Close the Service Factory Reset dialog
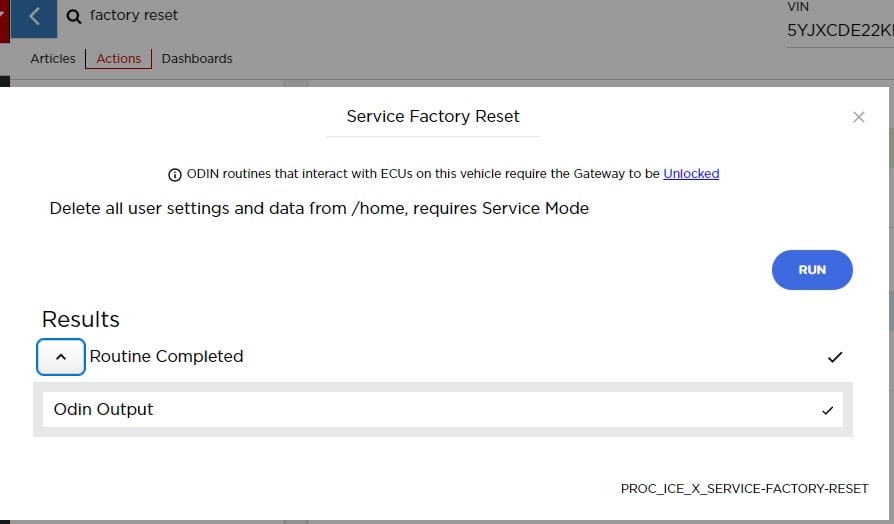Image resolution: width=894 pixels, height=524 pixels. point(858,117)
